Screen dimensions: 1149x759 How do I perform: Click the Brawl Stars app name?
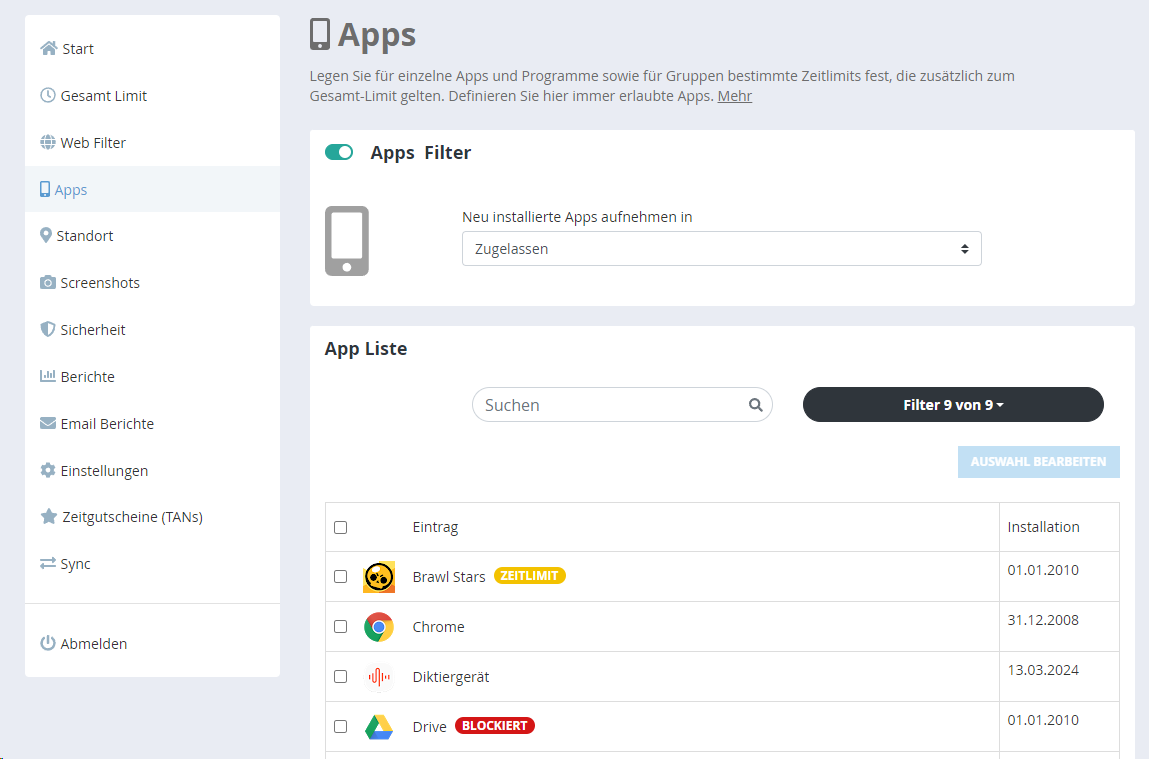point(448,577)
